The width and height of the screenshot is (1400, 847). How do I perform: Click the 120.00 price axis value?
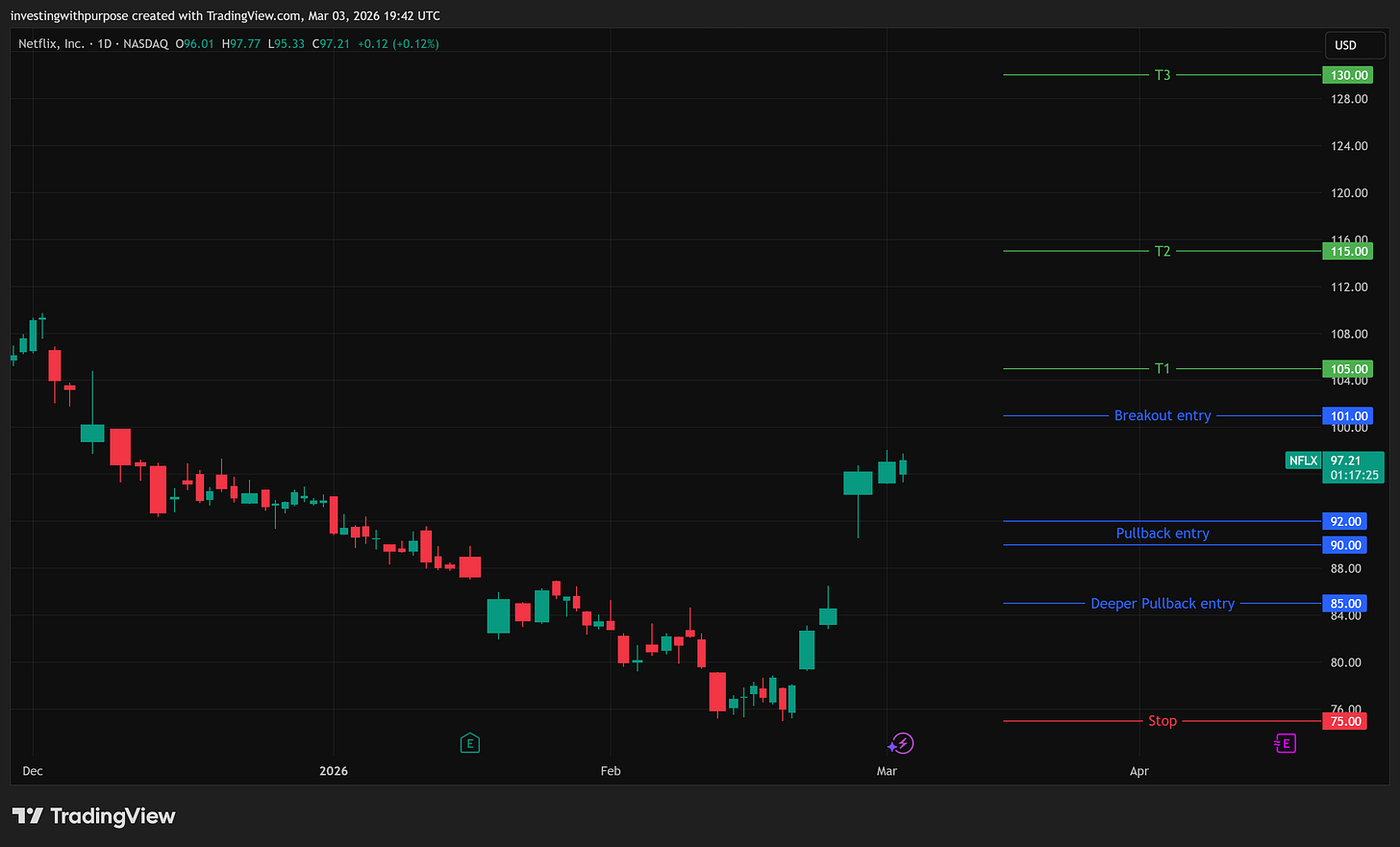pyautogui.click(x=1349, y=192)
